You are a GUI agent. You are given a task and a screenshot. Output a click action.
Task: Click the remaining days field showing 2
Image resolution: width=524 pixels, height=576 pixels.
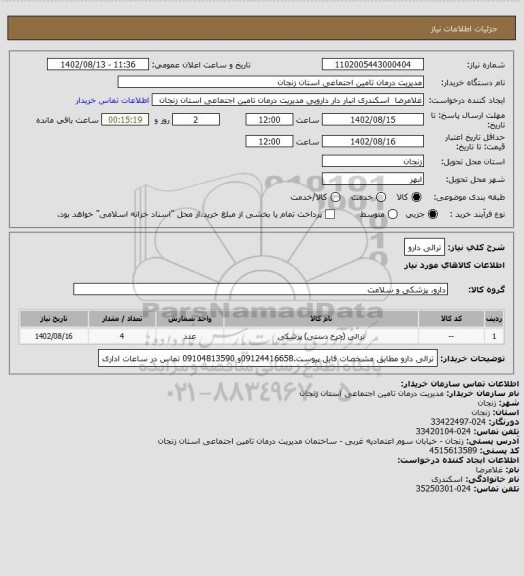(196, 120)
